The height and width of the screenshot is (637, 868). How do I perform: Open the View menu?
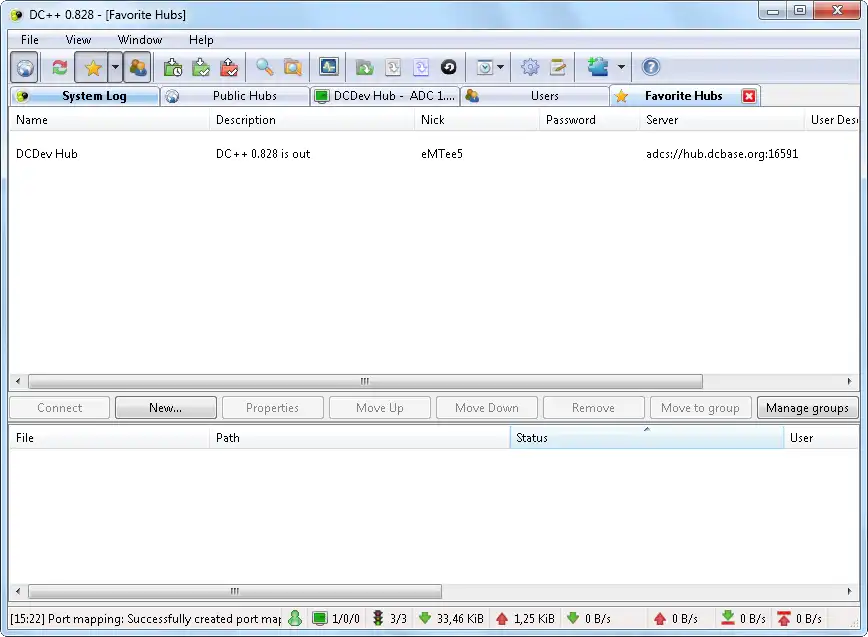(x=78, y=40)
